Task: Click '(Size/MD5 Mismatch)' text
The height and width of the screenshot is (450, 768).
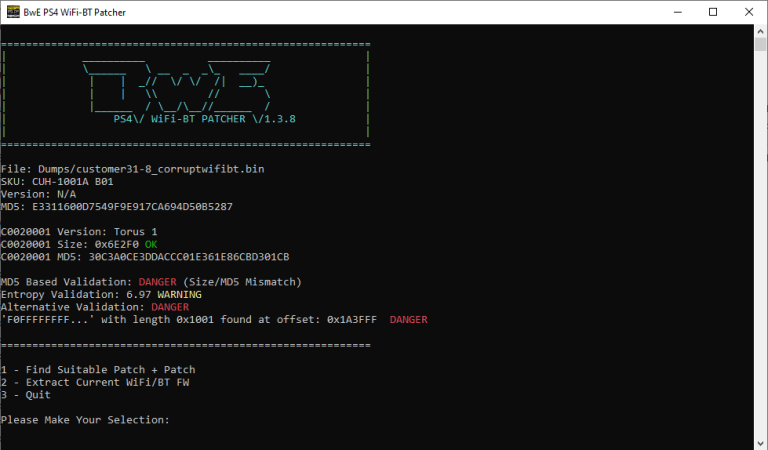Action: pyautogui.click(x=242, y=282)
